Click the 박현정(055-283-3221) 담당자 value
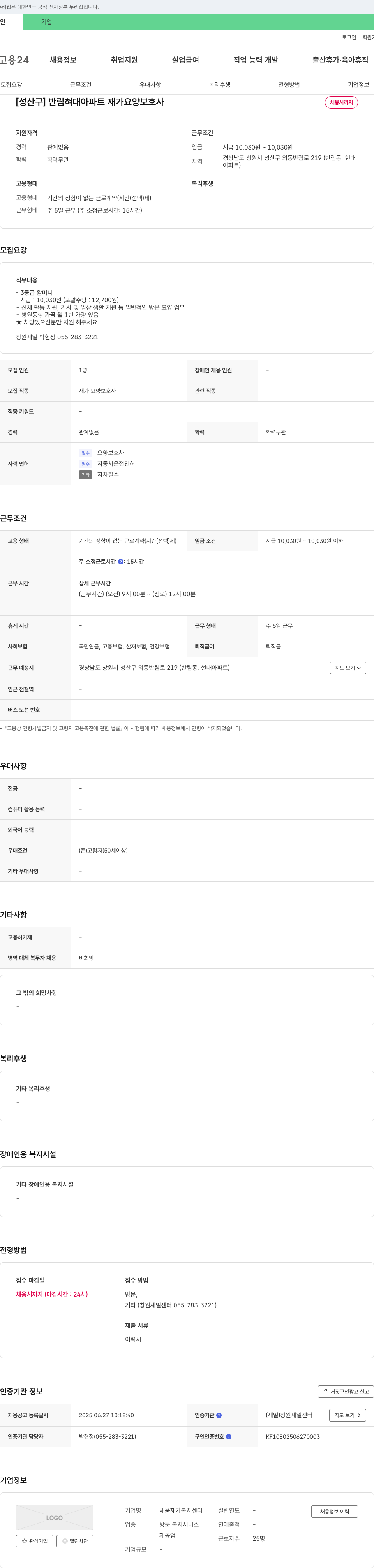Viewport: 374px width, 1568px height. (107, 1436)
